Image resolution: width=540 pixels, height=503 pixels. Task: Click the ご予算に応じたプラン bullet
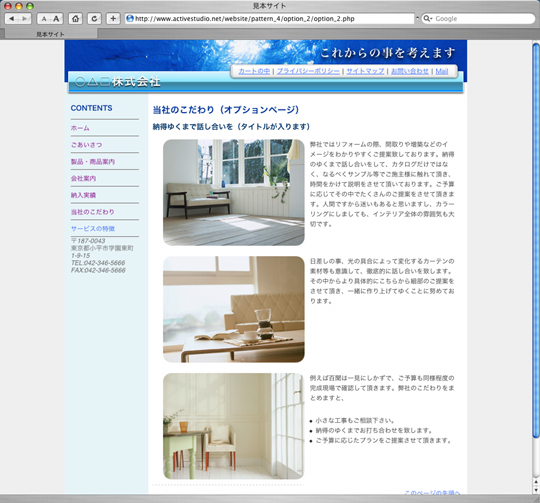(x=383, y=440)
